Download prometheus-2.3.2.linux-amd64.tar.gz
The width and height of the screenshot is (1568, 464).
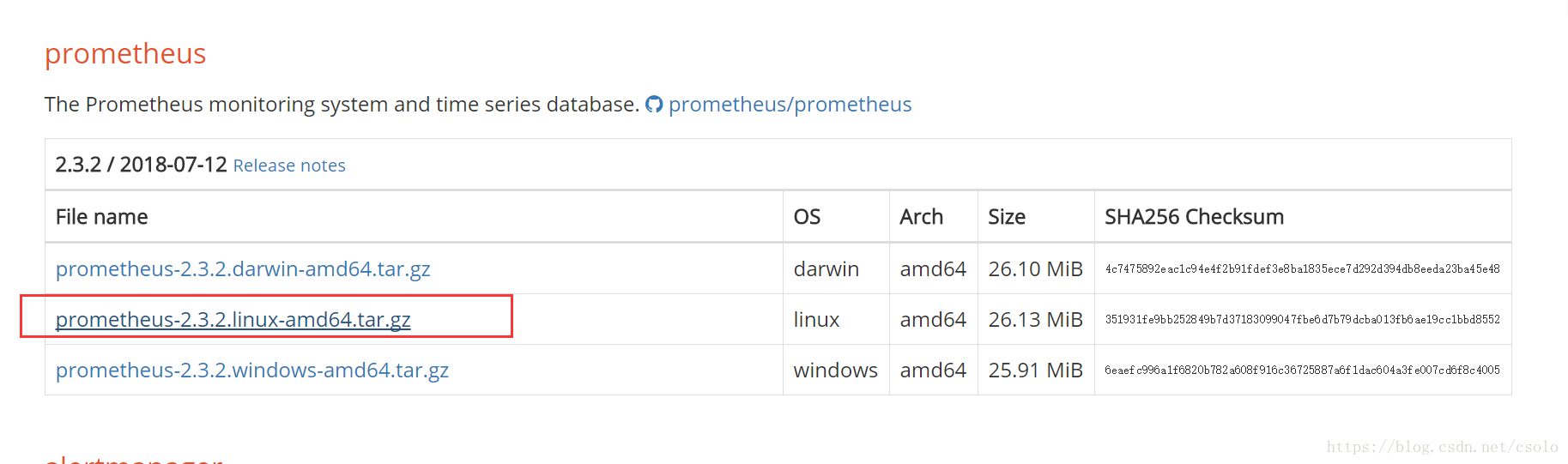click(233, 319)
